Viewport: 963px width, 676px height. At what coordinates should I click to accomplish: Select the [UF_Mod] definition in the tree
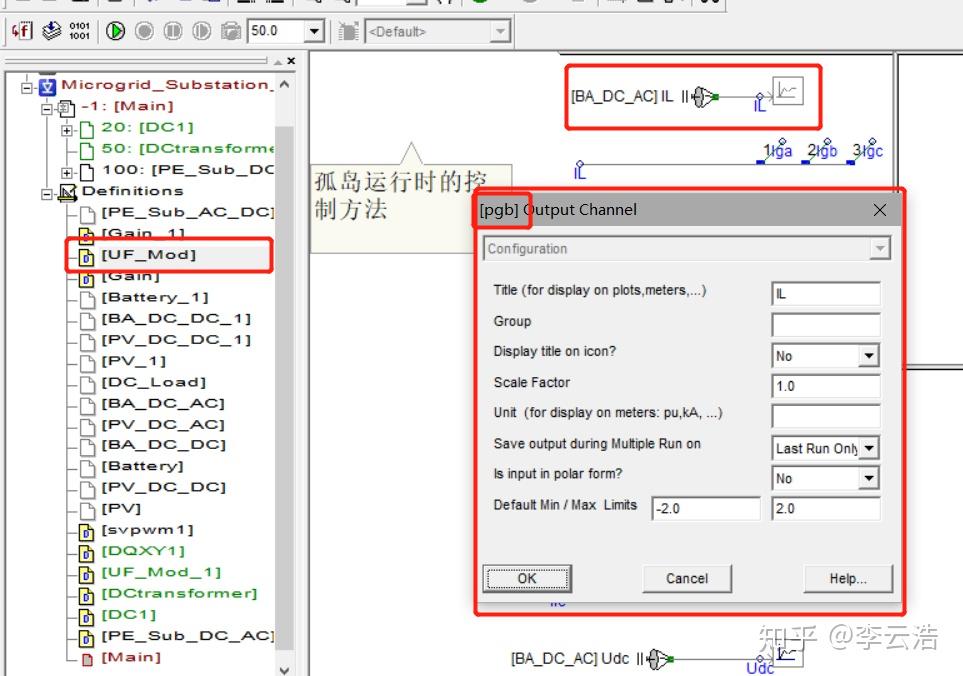(148, 255)
